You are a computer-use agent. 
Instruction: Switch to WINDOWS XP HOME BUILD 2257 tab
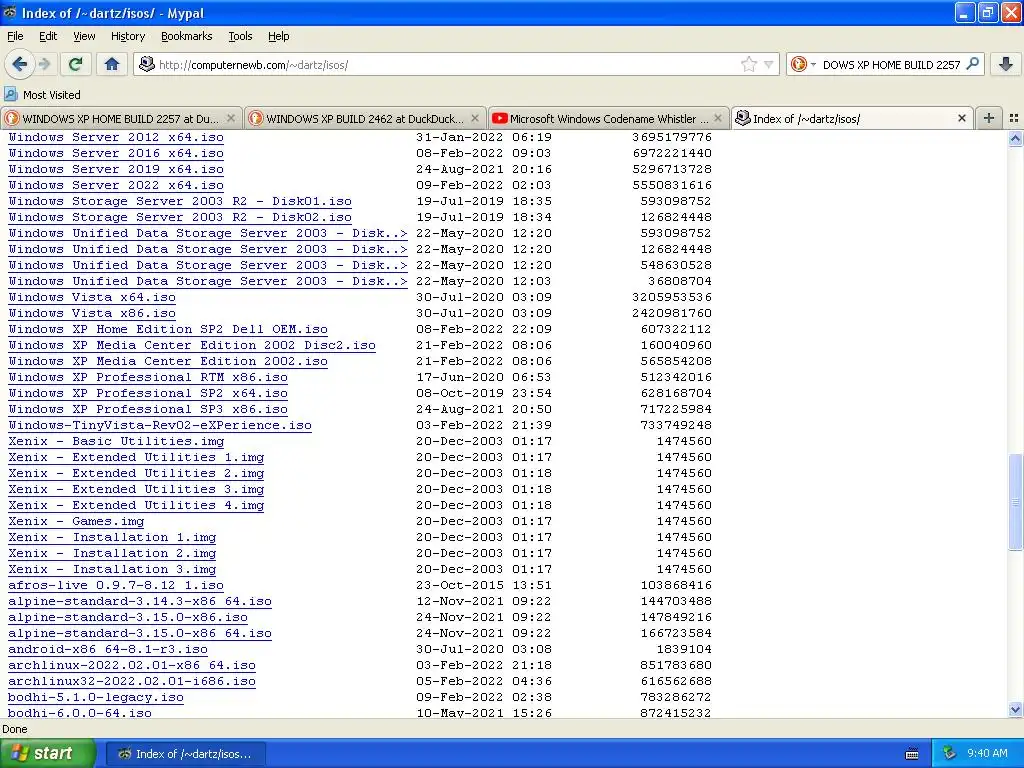[x=120, y=118]
